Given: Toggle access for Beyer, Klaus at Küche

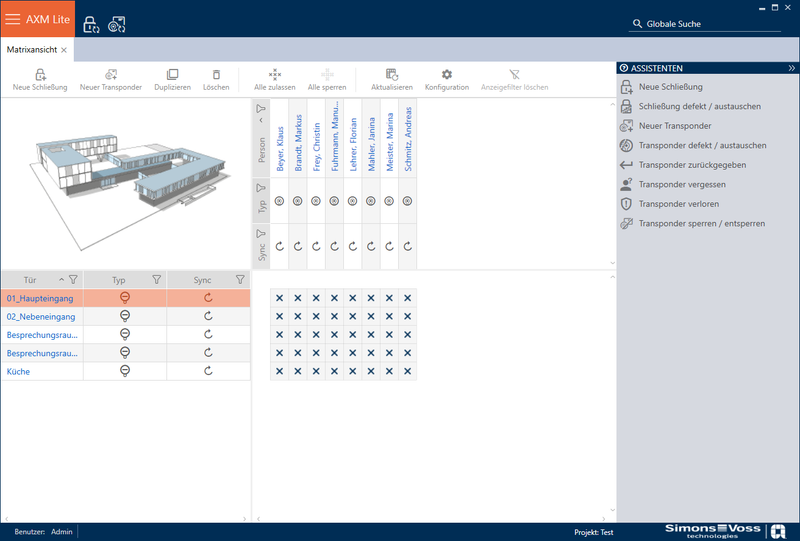Looking at the screenshot, I should tap(280, 372).
